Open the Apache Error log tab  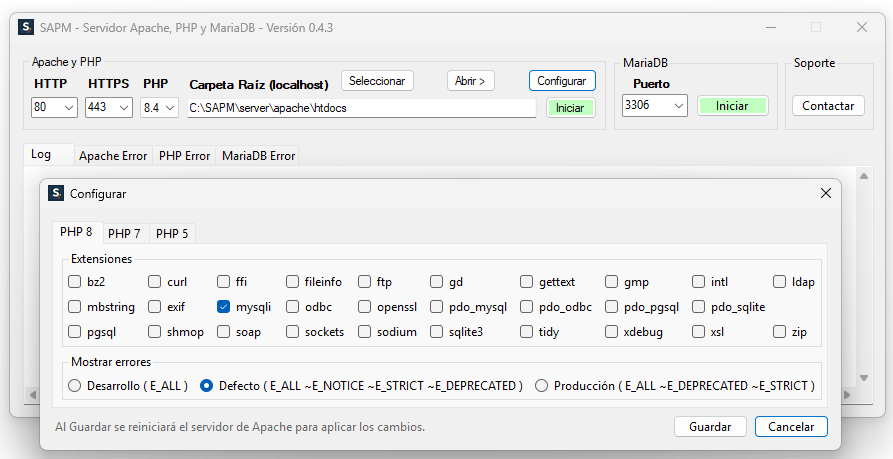tap(113, 156)
